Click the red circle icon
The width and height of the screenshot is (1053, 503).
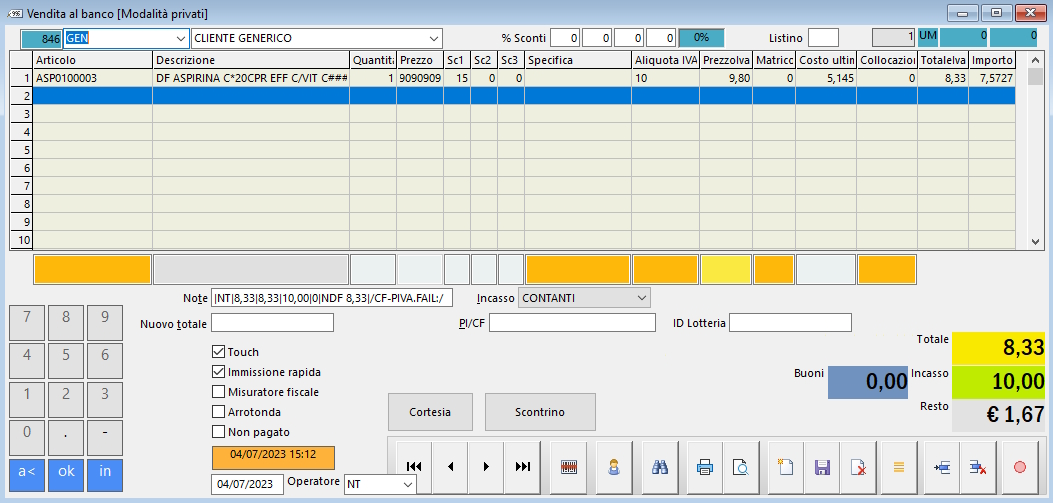(1019, 466)
